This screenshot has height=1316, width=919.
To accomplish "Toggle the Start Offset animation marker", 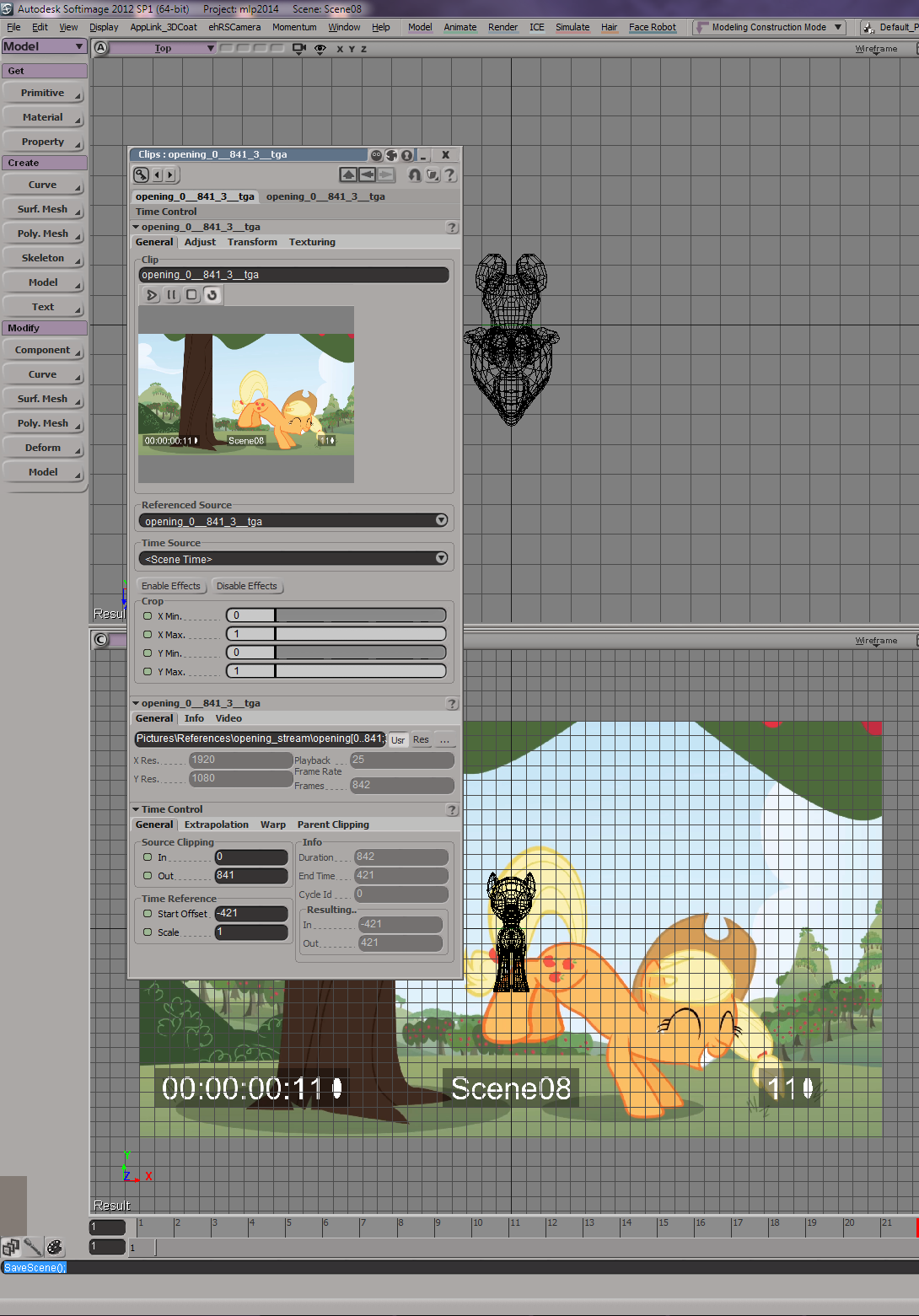I will pyautogui.click(x=148, y=914).
